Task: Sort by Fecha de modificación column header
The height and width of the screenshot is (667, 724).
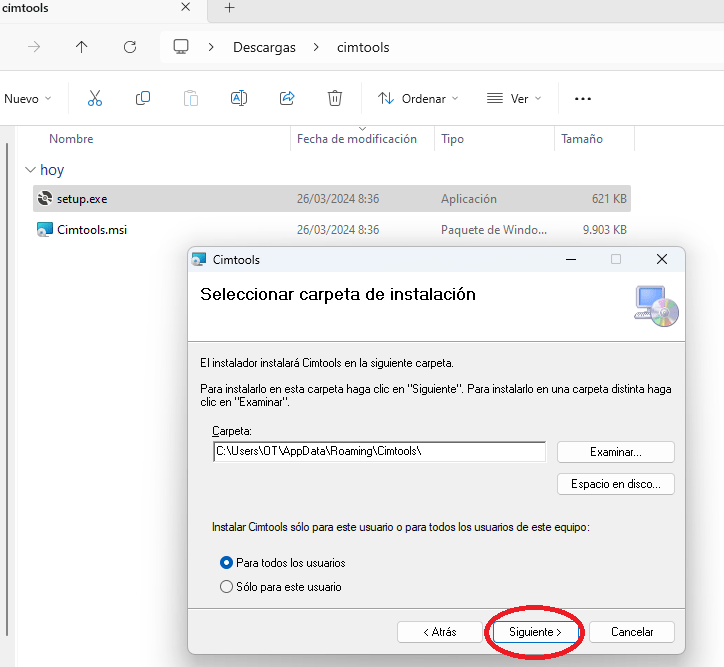Action: pos(356,138)
